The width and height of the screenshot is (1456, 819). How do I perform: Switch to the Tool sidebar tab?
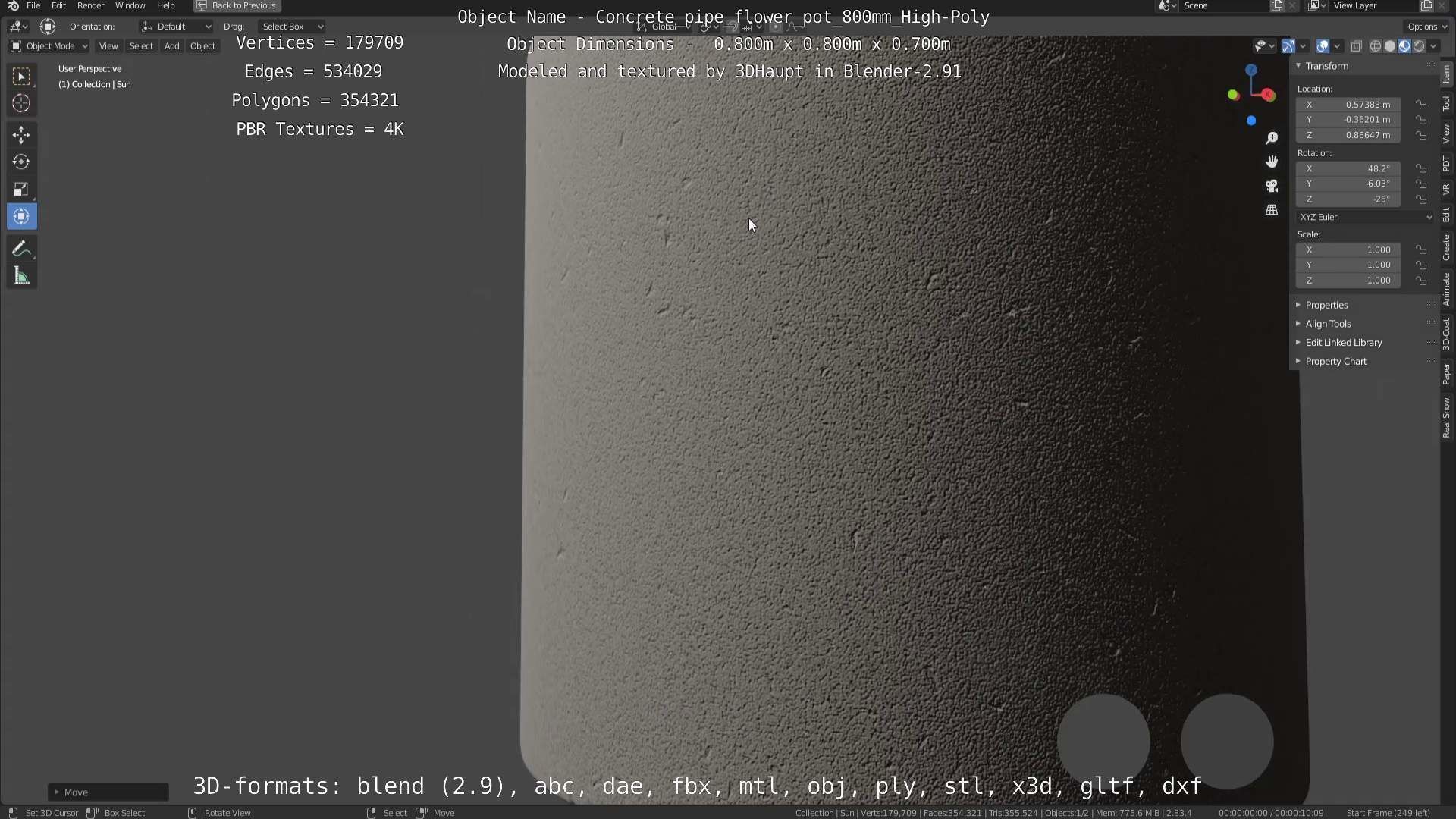pyautogui.click(x=1447, y=104)
